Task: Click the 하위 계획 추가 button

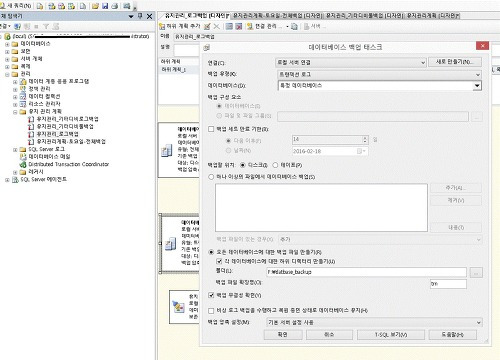Action: 180,26
